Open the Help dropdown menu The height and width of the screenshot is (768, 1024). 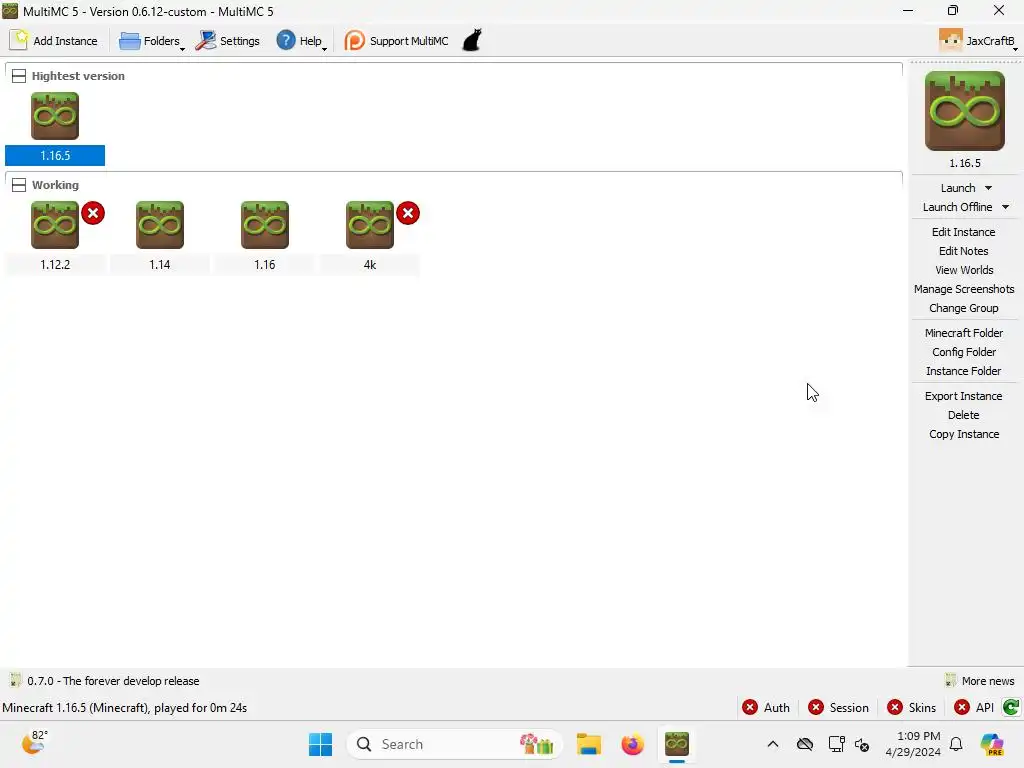pos(301,40)
